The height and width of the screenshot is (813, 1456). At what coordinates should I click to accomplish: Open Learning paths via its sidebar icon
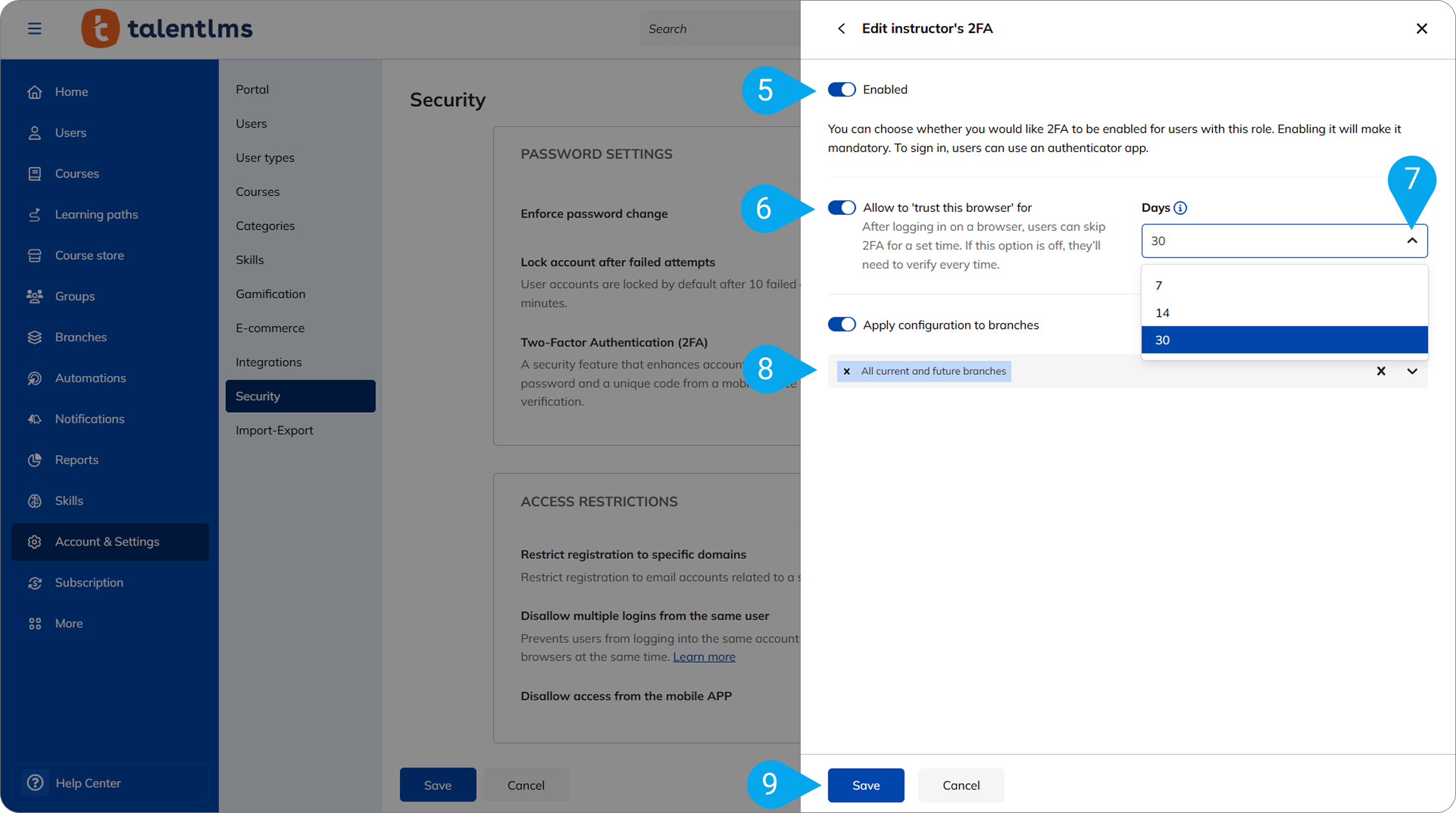tap(35, 215)
